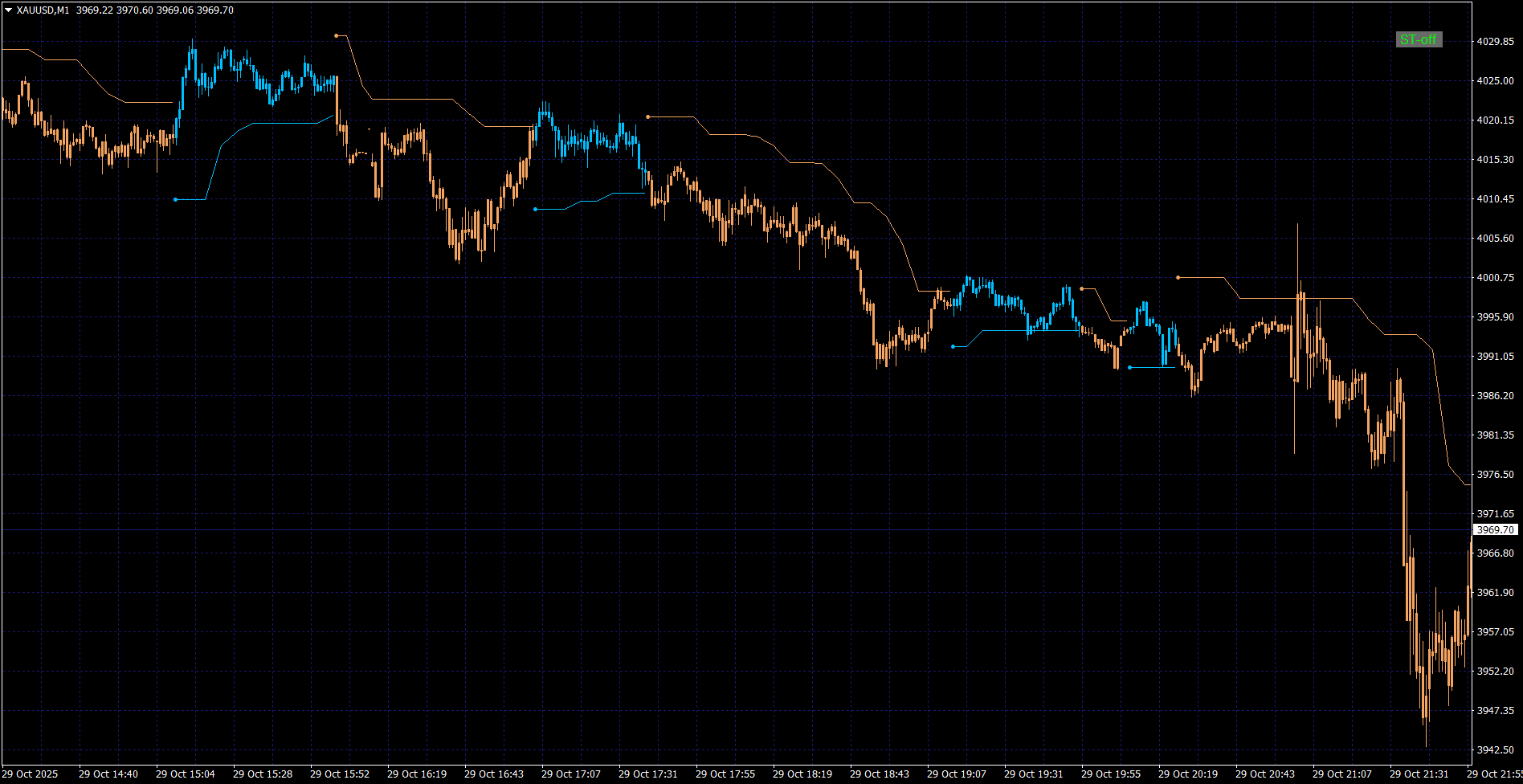Click the 29 Oct 14:40 time label
This screenshot has width=1523, height=784.
108,774
